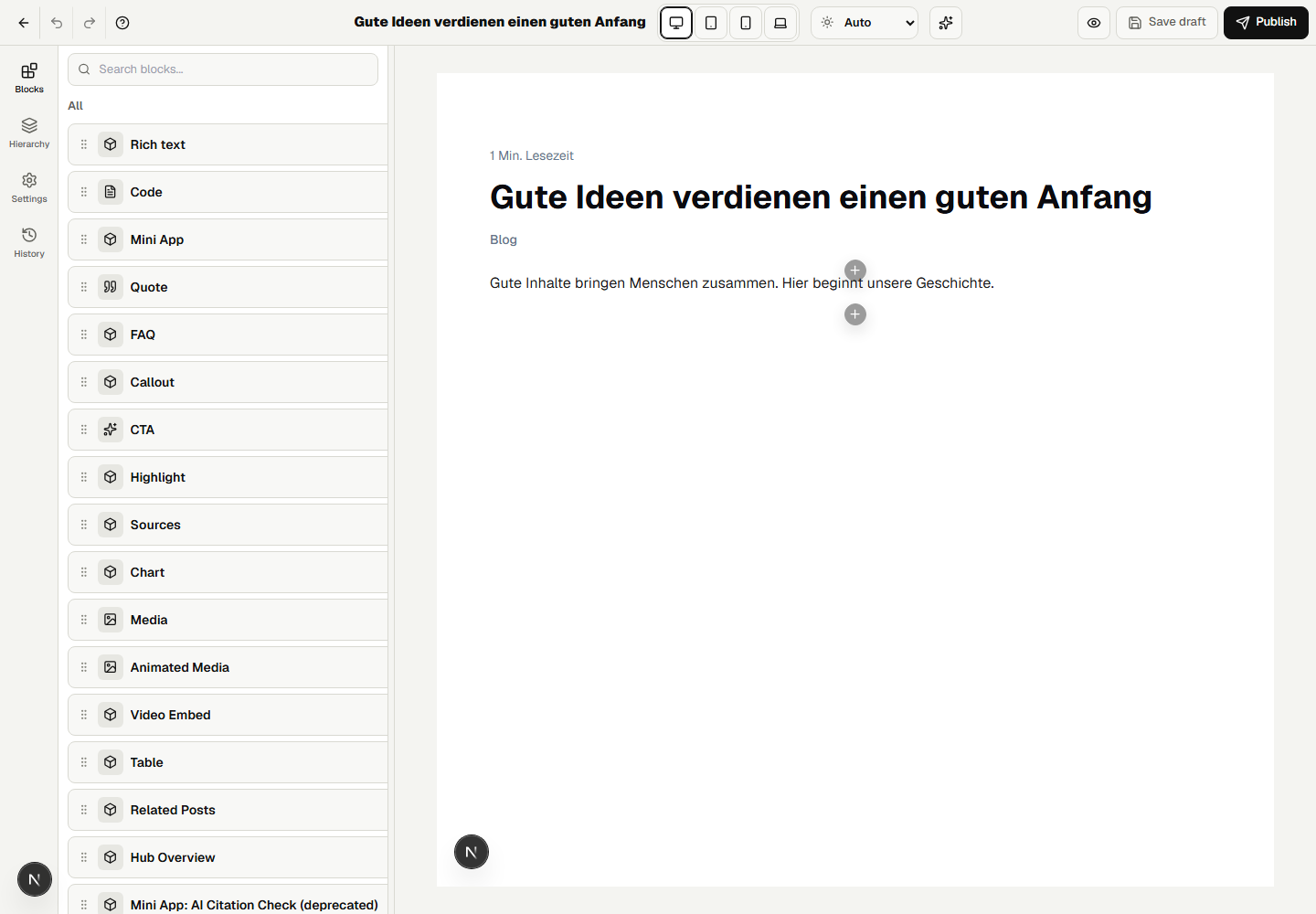This screenshot has width=1316, height=914.
Task: Click the AI sparkles icon button
Action: click(x=946, y=23)
